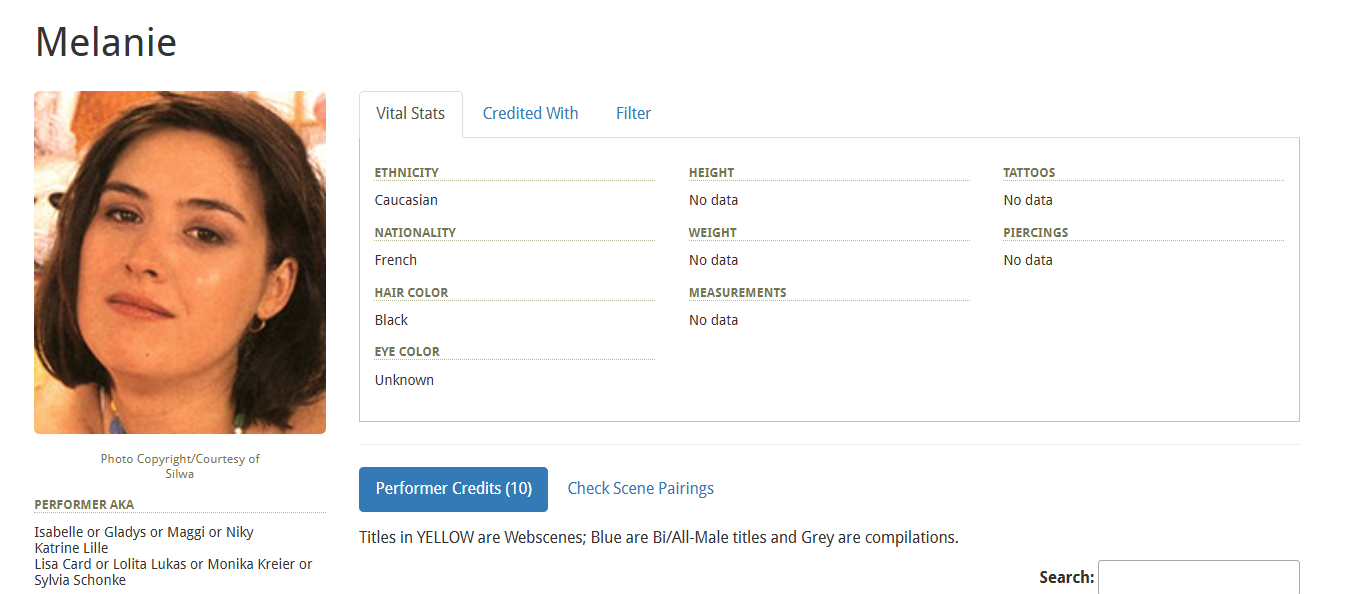Viewport: 1348px width, 594px height.
Task: Click the alias Monika Kreier
Action: coord(252,563)
